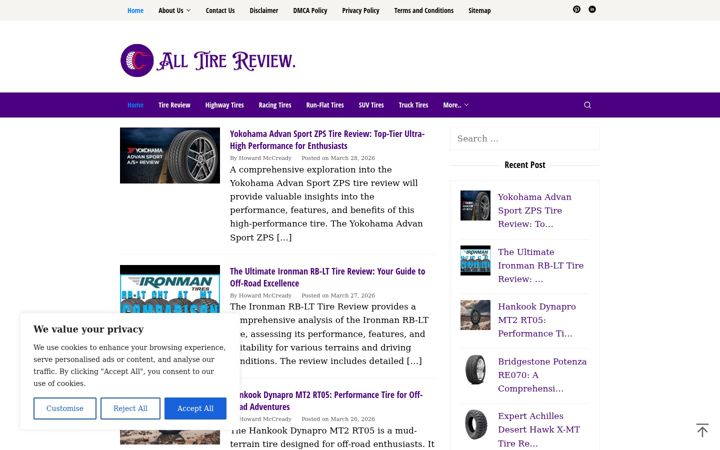The image size is (720, 450).
Task: Open the LinkedIn social icon
Action: (x=592, y=9)
